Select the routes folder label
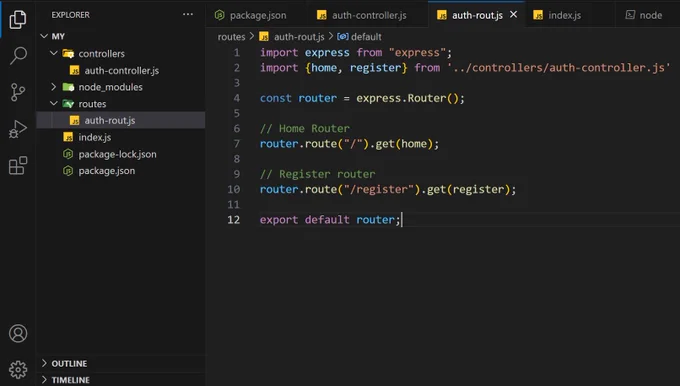The width and height of the screenshot is (680, 386). tap(92, 104)
